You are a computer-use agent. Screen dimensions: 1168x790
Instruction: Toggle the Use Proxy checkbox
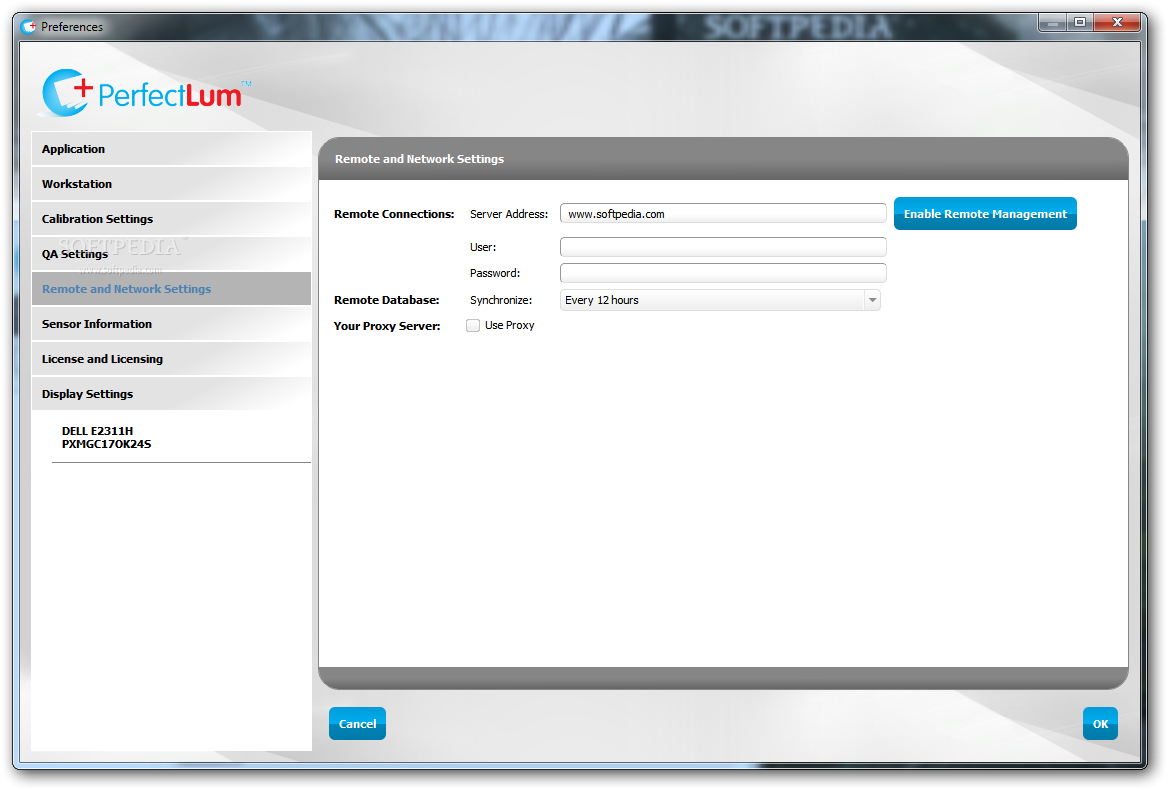(473, 325)
